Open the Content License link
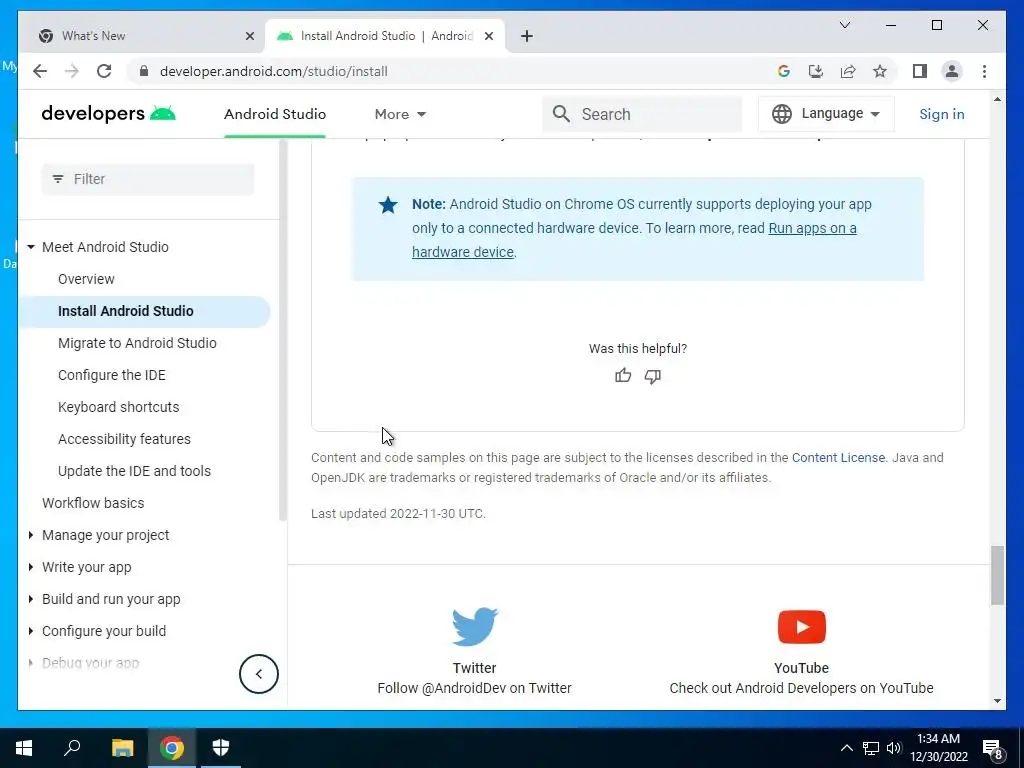 tap(838, 458)
